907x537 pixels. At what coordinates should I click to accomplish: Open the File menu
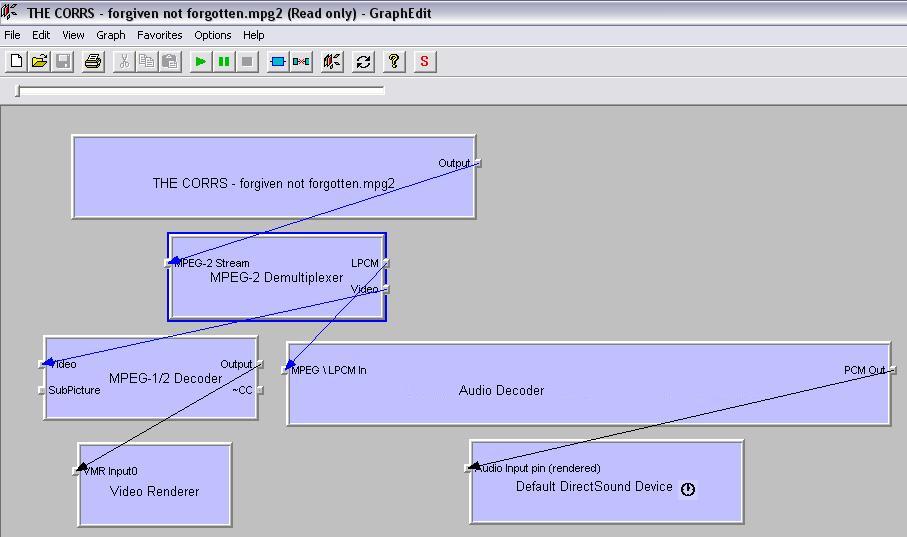point(12,35)
